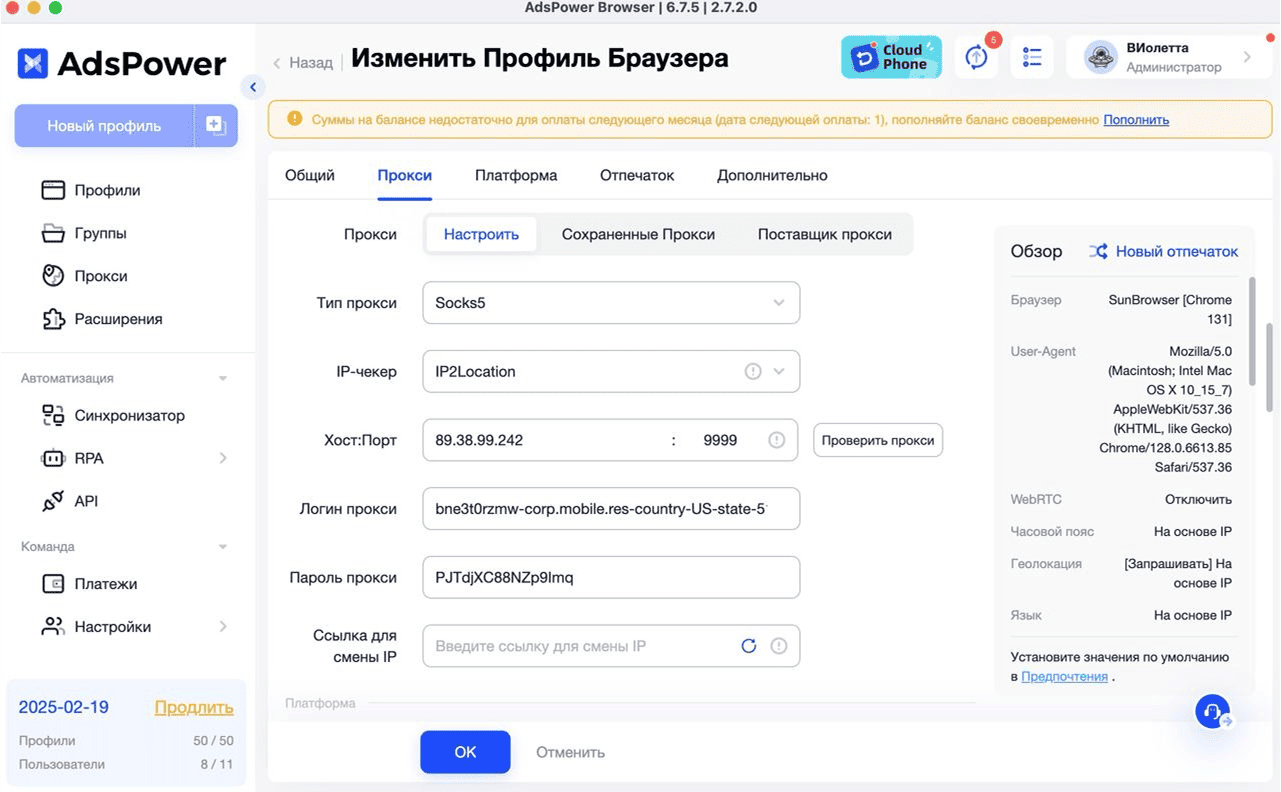Click the Платежи wallet icon
Image resolution: width=1281 pixels, height=792 pixels.
[x=53, y=584]
